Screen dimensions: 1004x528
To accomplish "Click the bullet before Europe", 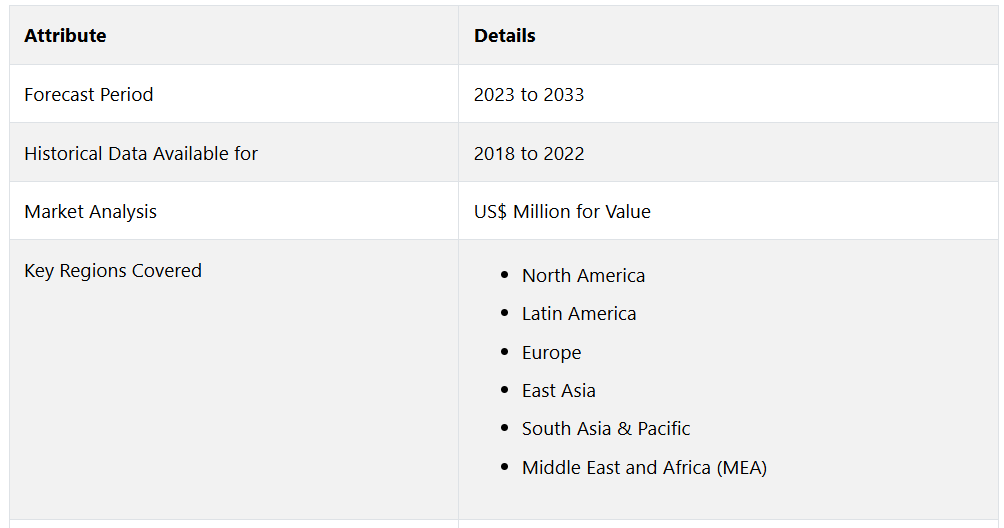I will 505,352.
